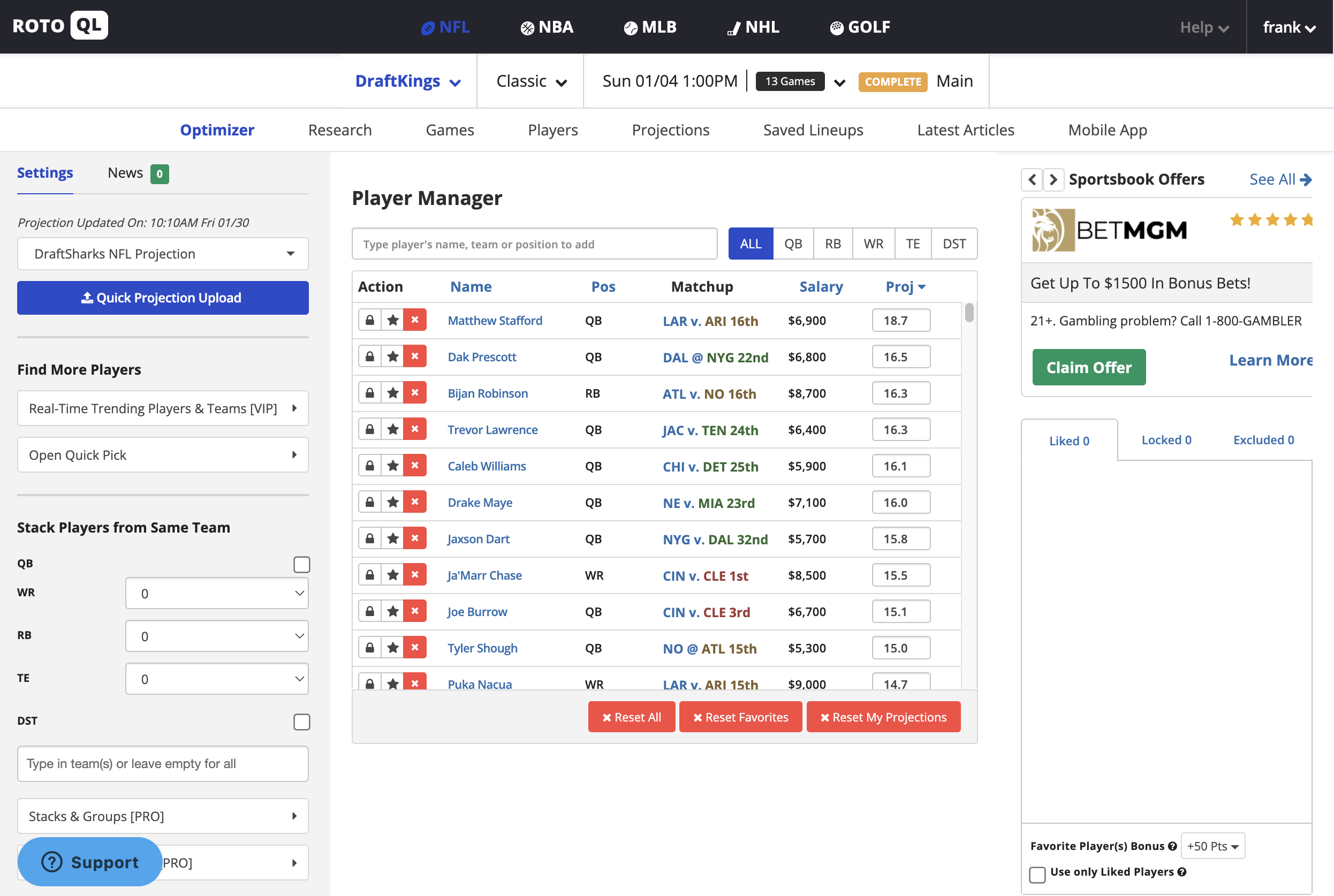Image resolution: width=1334 pixels, height=896 pixels.
Task: Go to previous sportsbook offer arrow
Action: point(1032,179)
